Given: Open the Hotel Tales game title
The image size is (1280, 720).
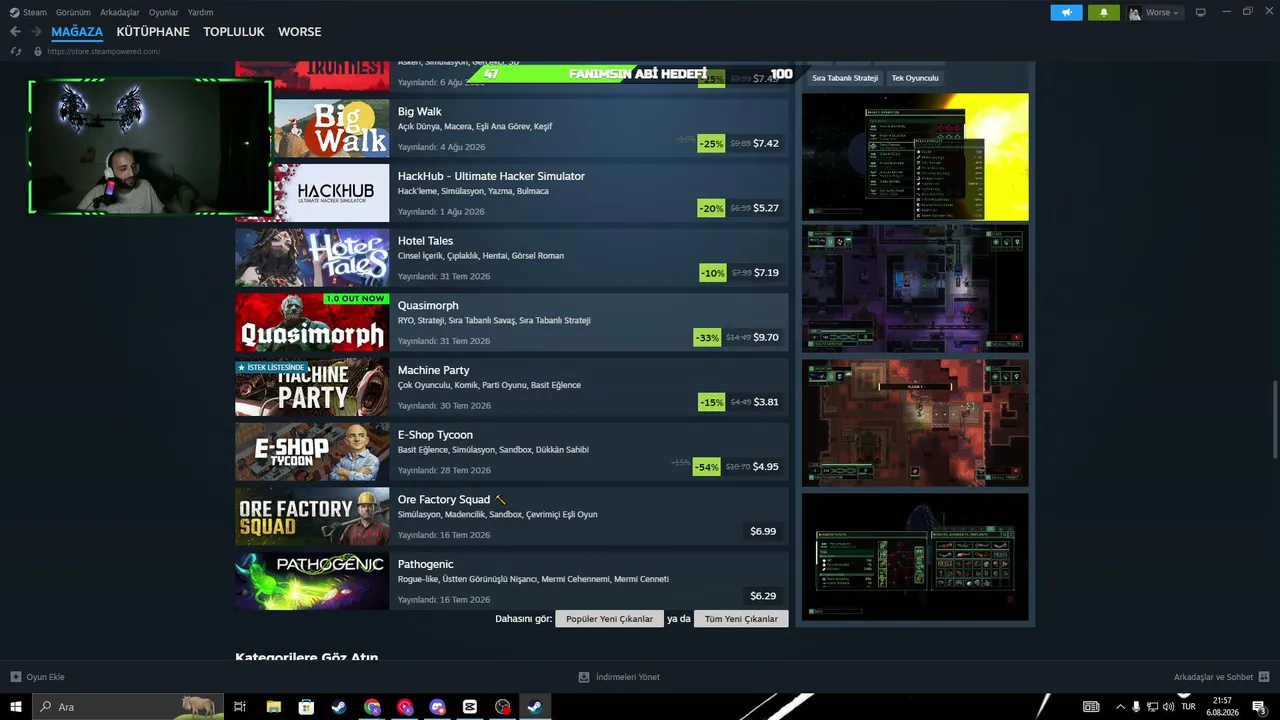Looking at the screenshot, I should 425,241.
